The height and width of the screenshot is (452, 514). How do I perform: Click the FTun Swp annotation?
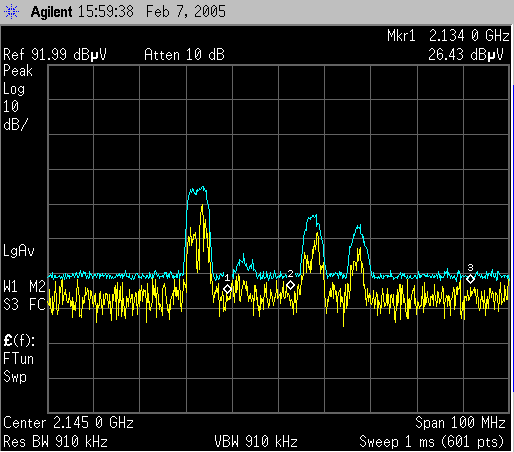click(18, 368)
